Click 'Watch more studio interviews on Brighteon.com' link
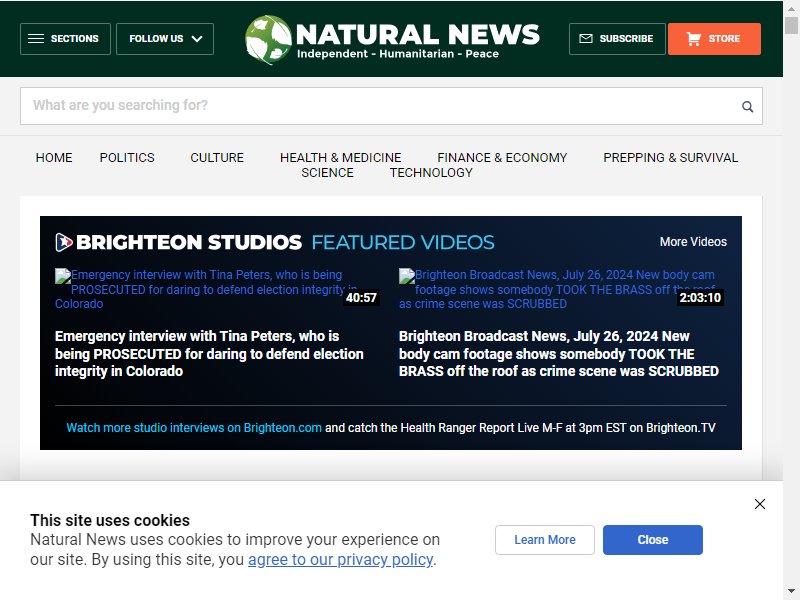Viewport: 800px width, 600px height. coord(194,428)
